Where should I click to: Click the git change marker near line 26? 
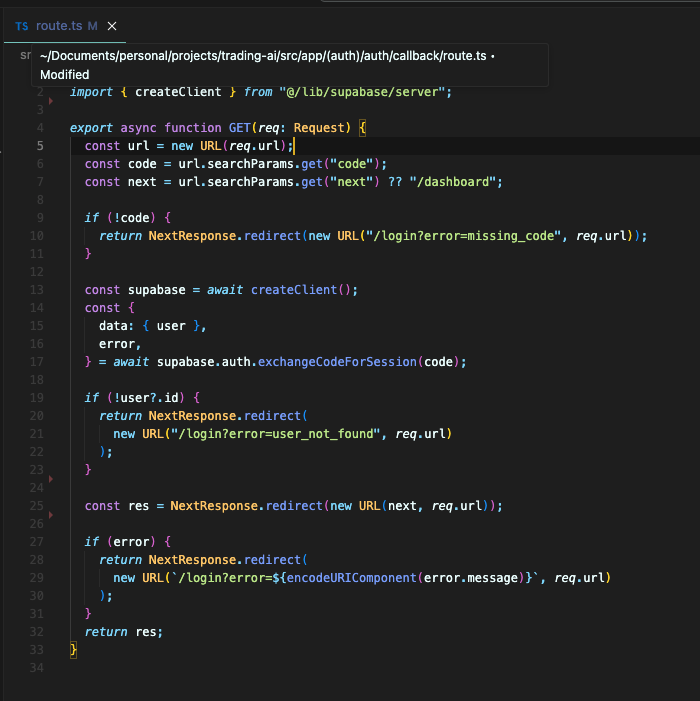tap(51, 515)
